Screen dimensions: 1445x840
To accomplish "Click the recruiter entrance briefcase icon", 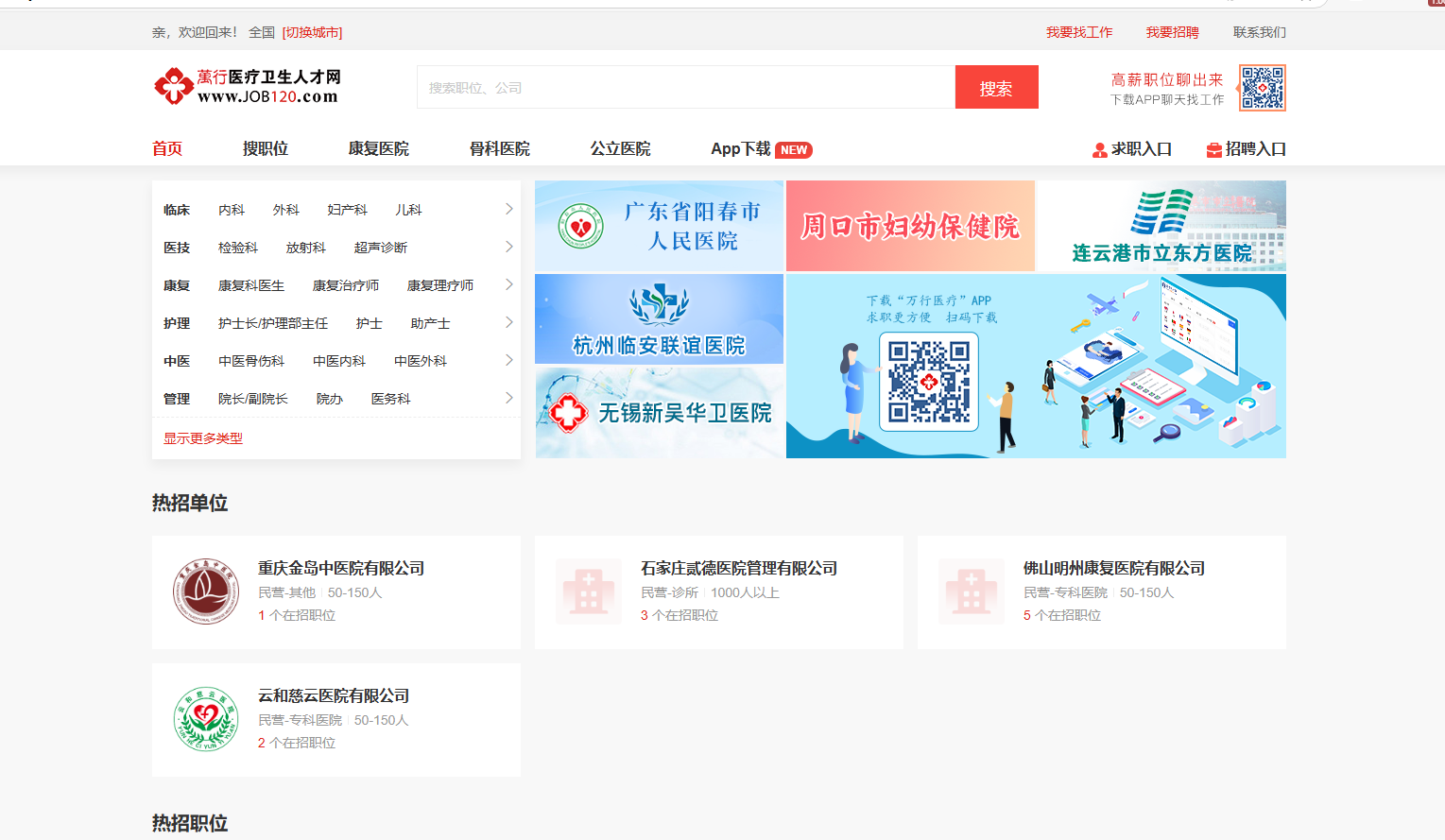I will click(1213, 150).
